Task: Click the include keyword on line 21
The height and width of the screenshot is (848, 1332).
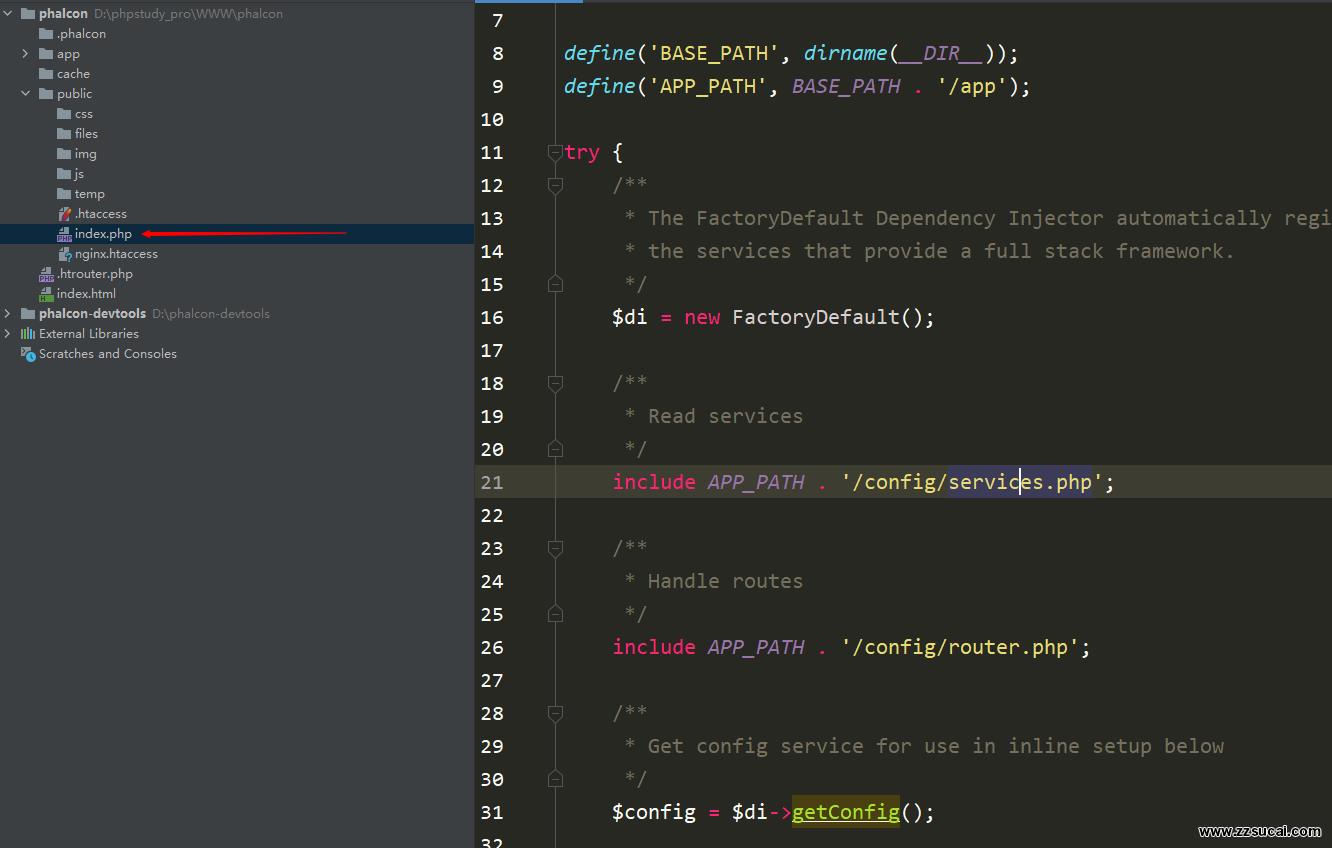Action: pyautogui.click(x=654, y=482)
